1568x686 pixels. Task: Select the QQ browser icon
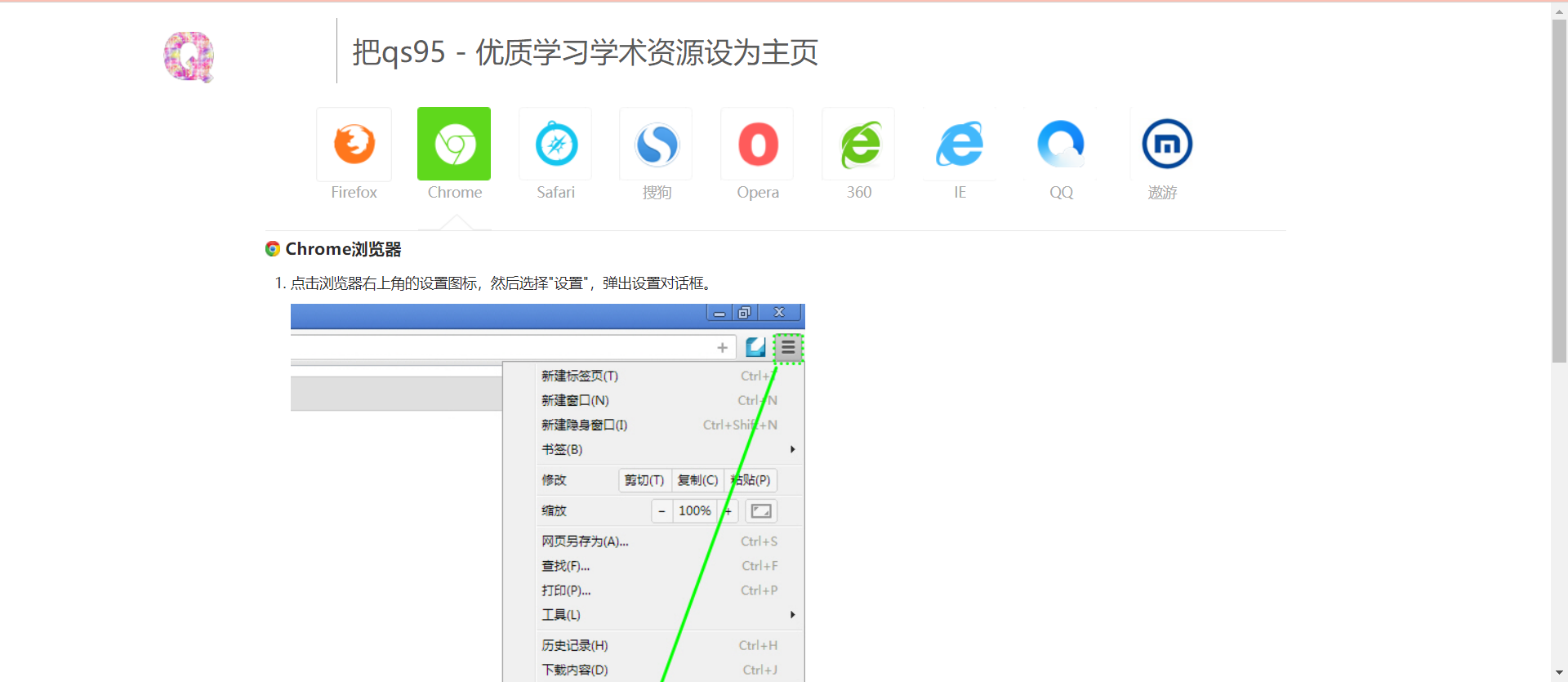coord(1061,144)
